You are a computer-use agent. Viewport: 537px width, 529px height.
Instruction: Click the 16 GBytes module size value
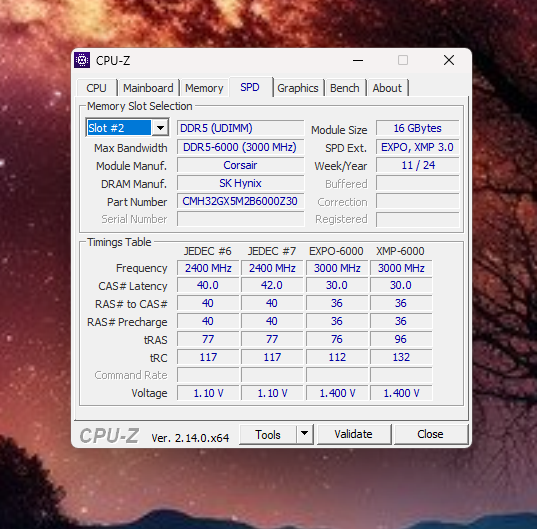click(417, 128)
